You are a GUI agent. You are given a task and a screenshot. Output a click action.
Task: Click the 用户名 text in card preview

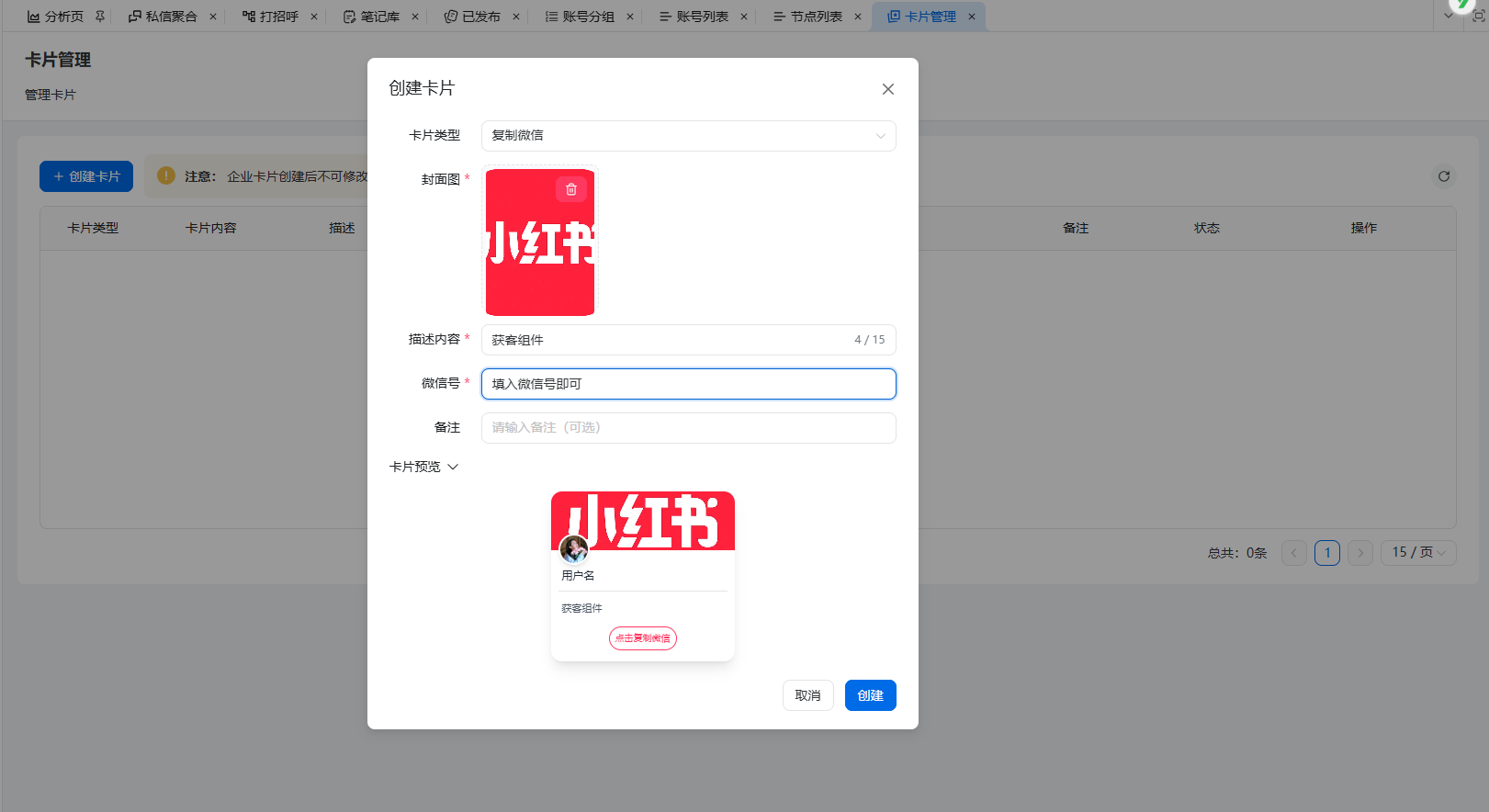pyautogui.click(x=578, y=576)
